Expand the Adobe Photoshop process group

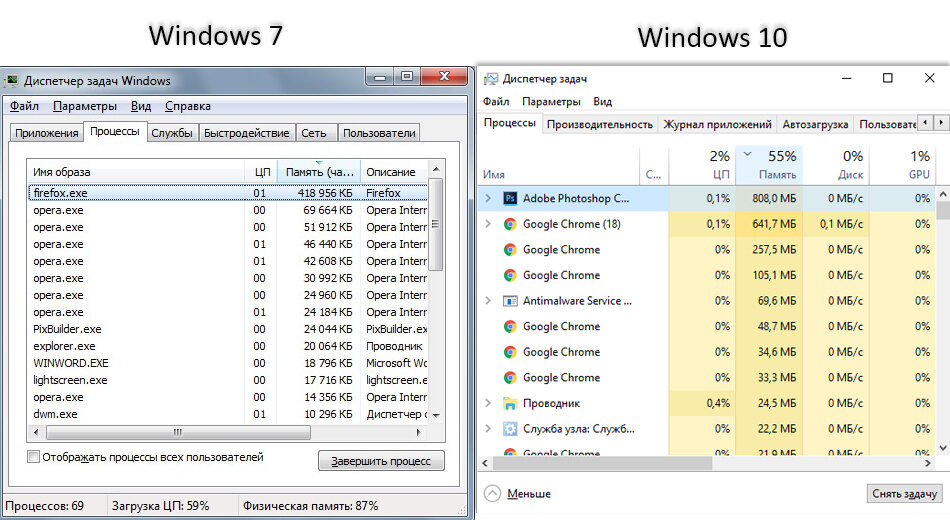point(488,198)
